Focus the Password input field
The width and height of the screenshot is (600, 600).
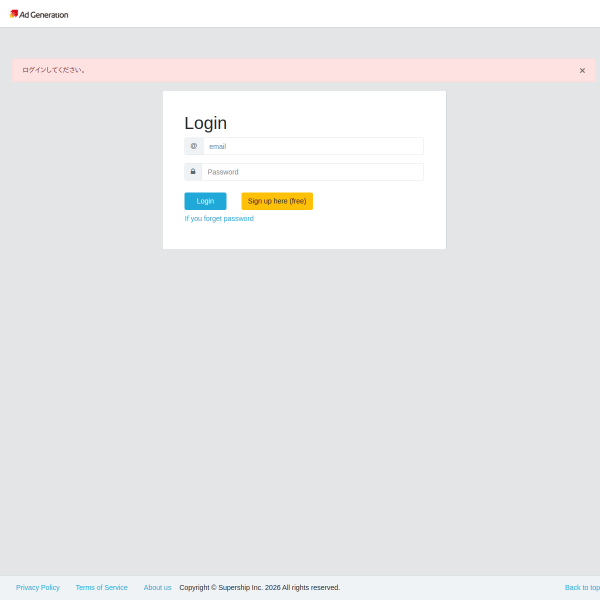coord(312,172)
